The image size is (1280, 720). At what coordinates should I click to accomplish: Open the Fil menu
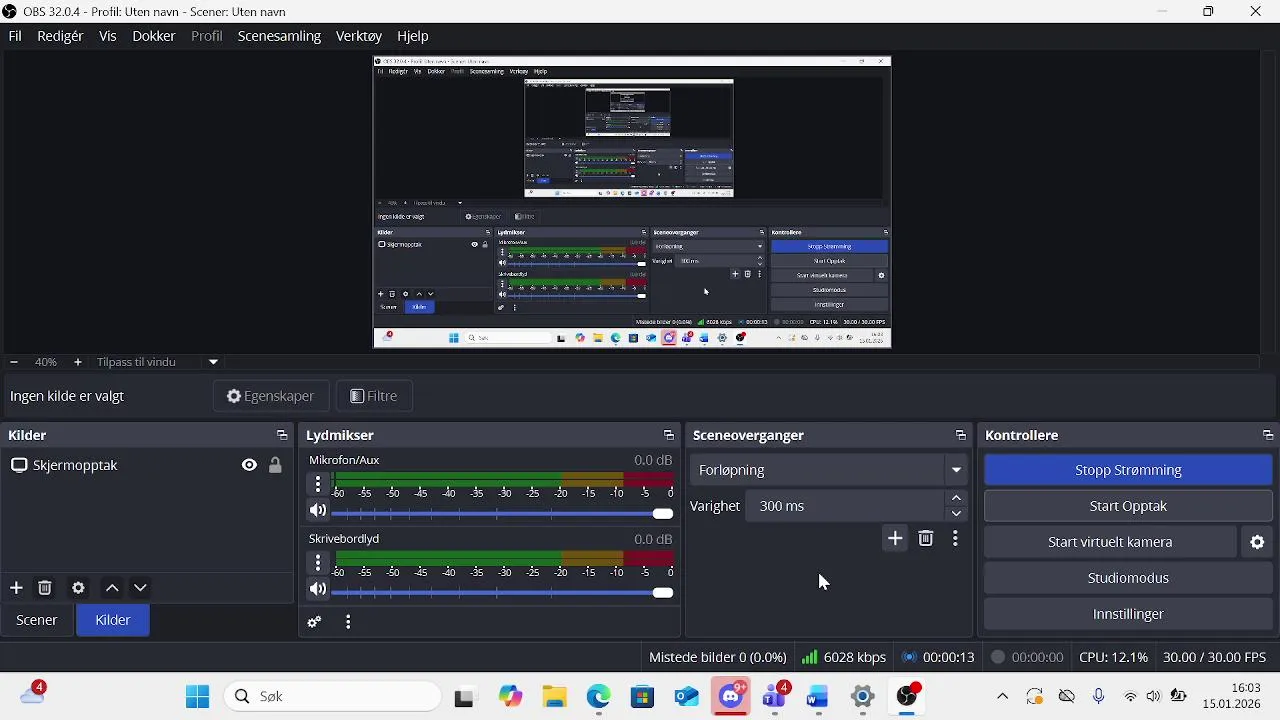pyautogui.click(x=15, y=36)
